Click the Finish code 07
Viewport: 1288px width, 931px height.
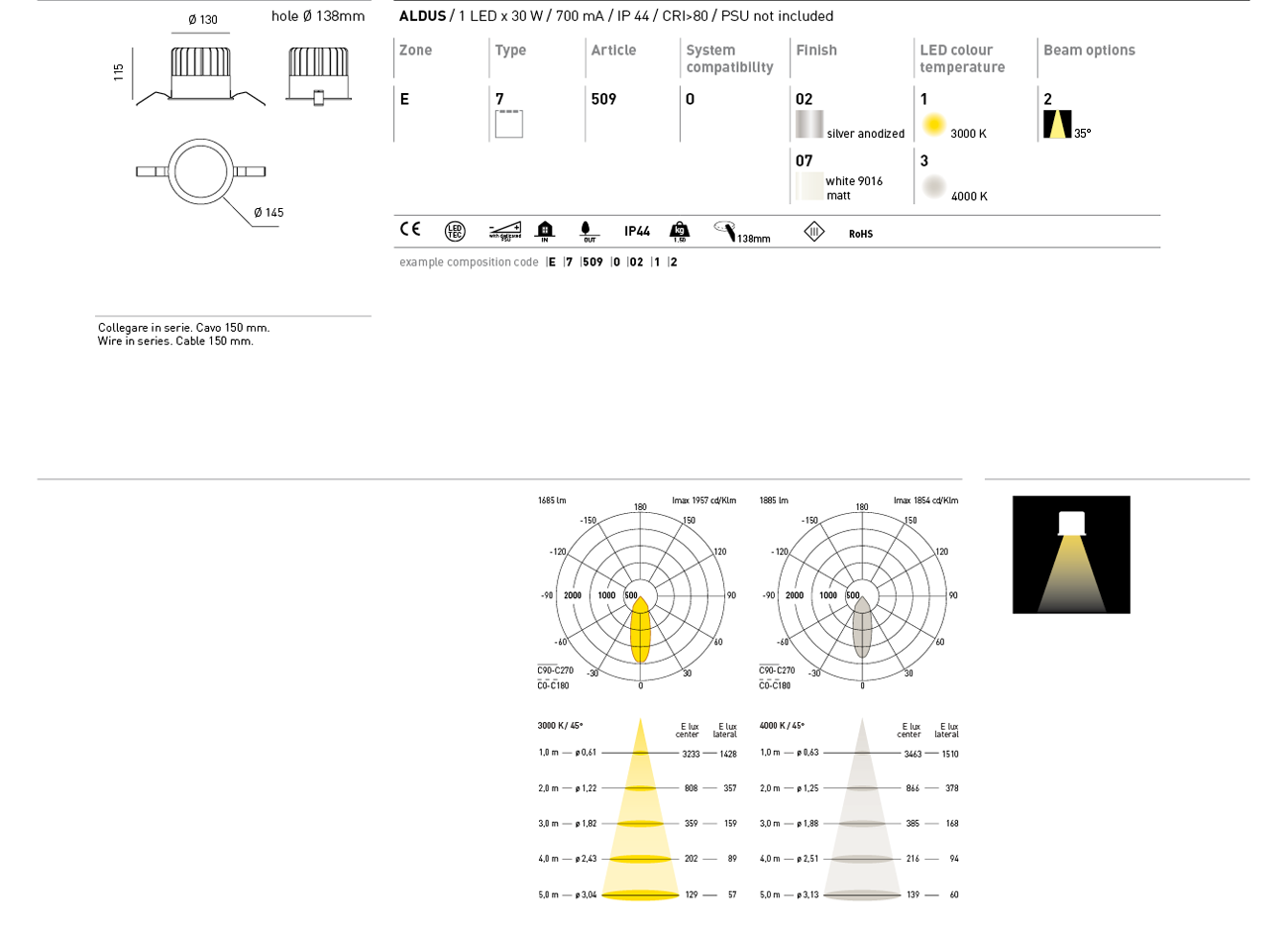point(804,160)
